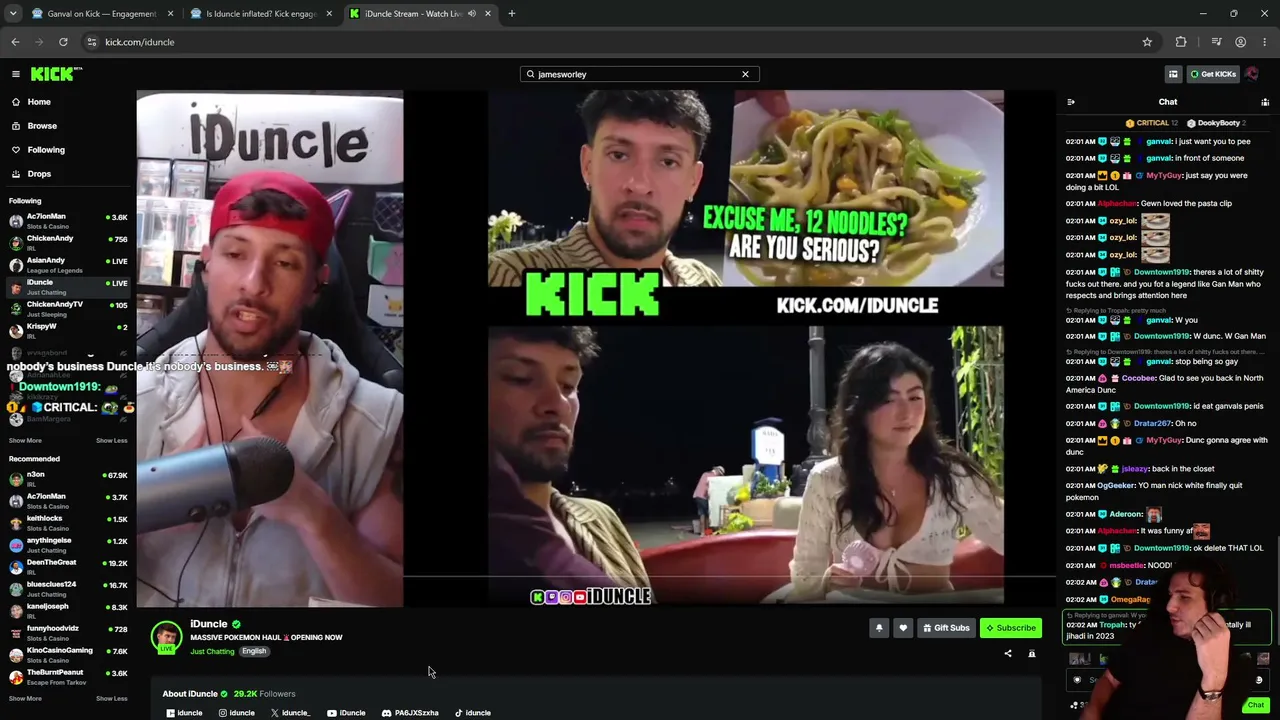Open iDuncle TikTok link
This screenshot has width=1280, height=720.
coord(473,713)
